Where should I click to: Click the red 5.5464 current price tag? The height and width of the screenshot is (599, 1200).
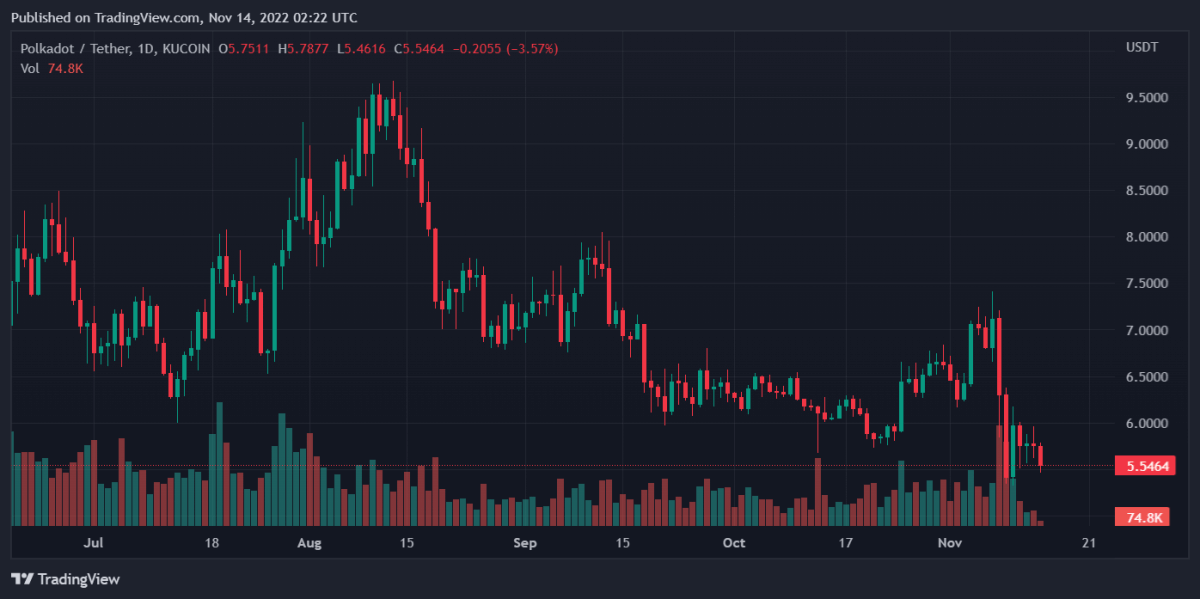click(x=1143, y=467)
